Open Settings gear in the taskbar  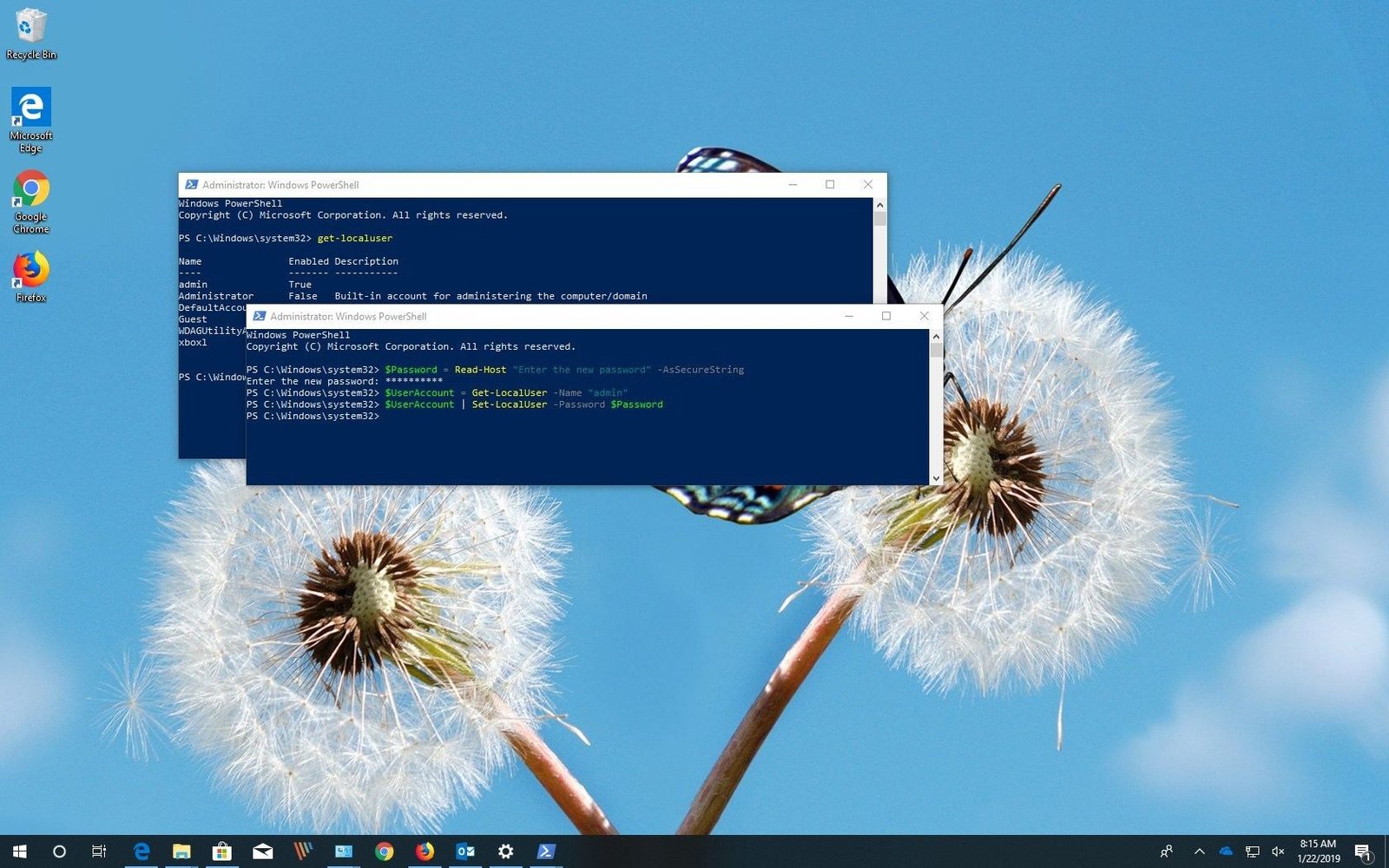click(505, 852)
